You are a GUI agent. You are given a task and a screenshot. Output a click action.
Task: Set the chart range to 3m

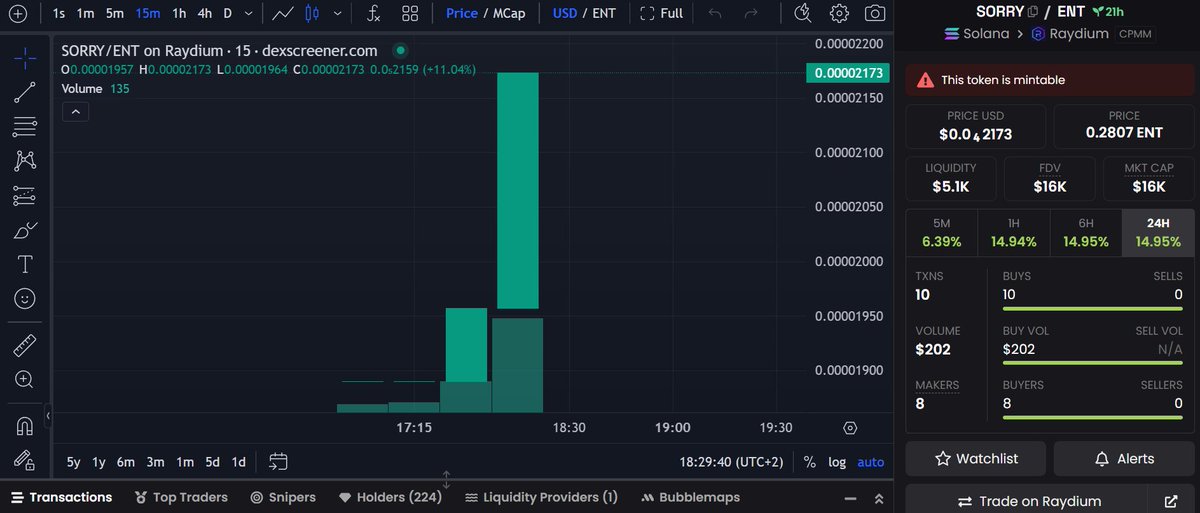[x=155, y=462]
